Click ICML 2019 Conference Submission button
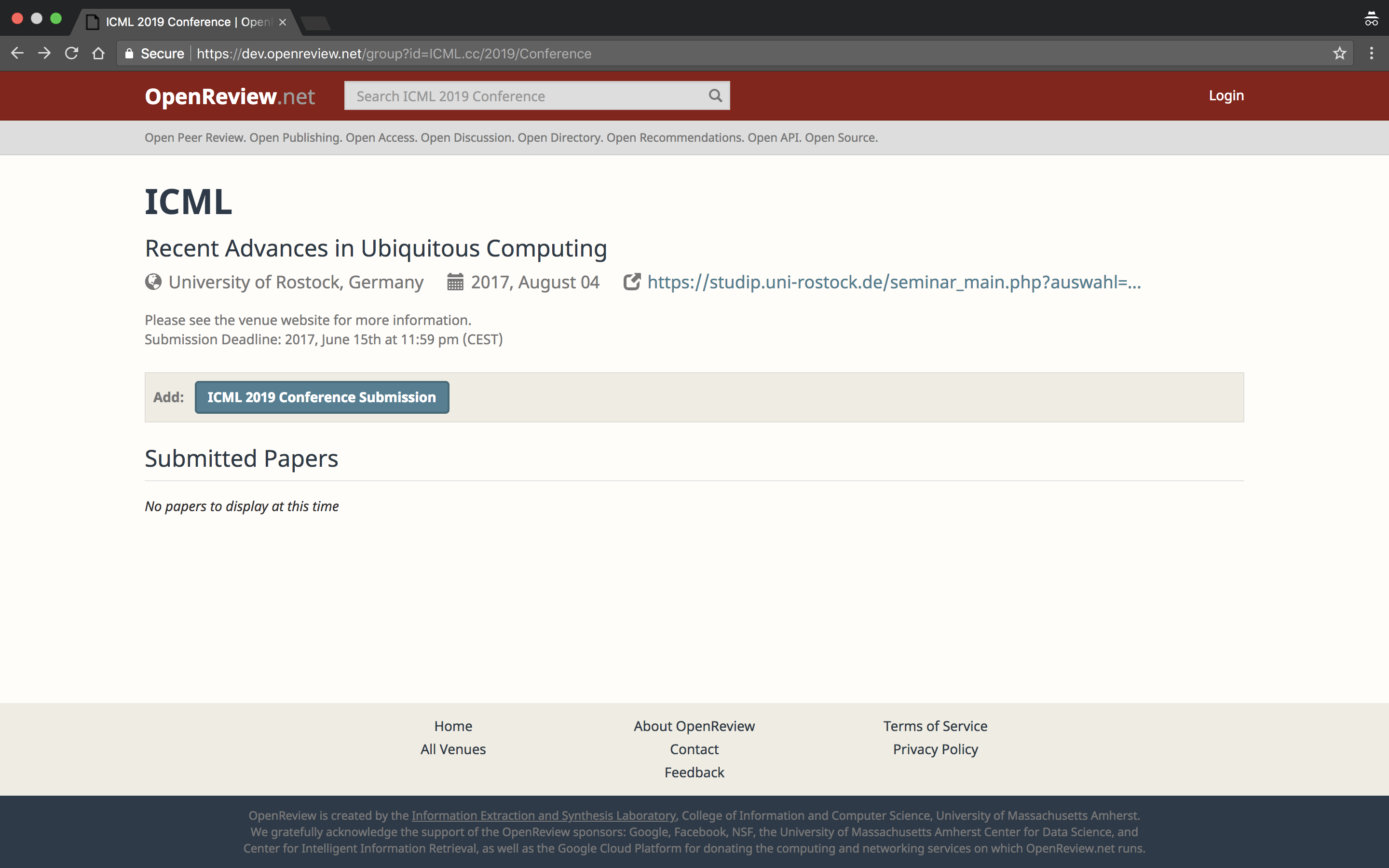 click(x=321, y=397)
